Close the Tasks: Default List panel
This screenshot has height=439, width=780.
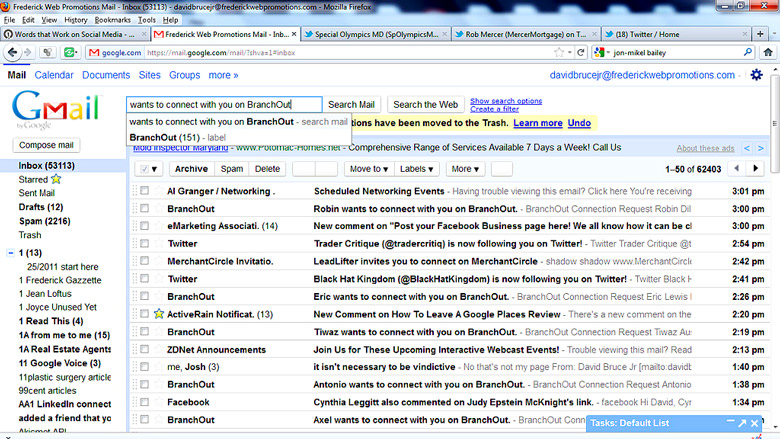[x=755, y=423]
